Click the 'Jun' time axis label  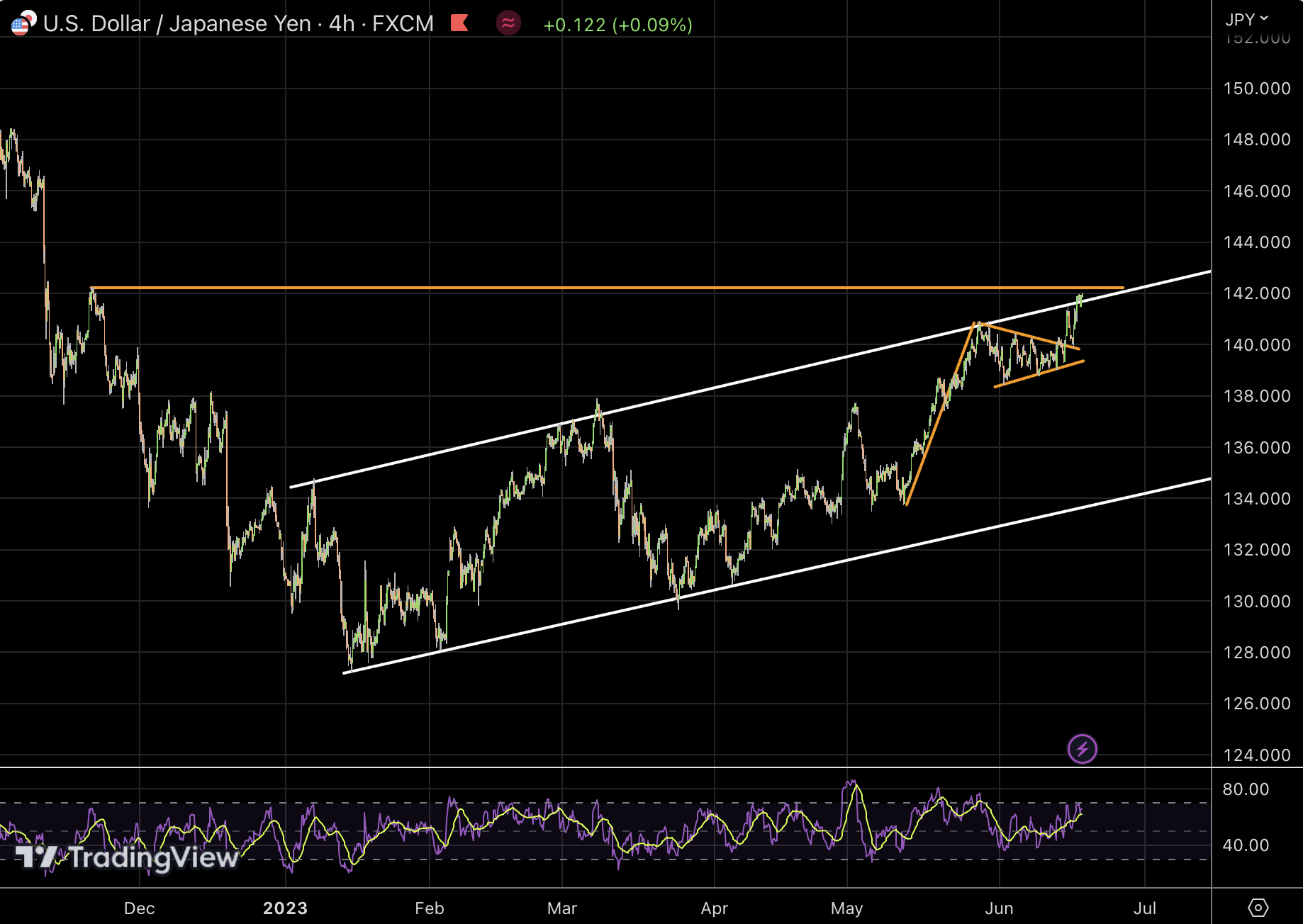coord(999,908)
